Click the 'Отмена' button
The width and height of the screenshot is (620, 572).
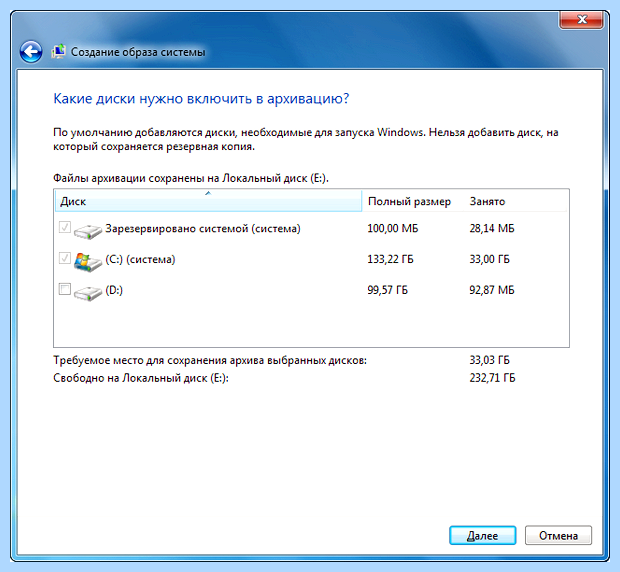(x=558, y=536)
